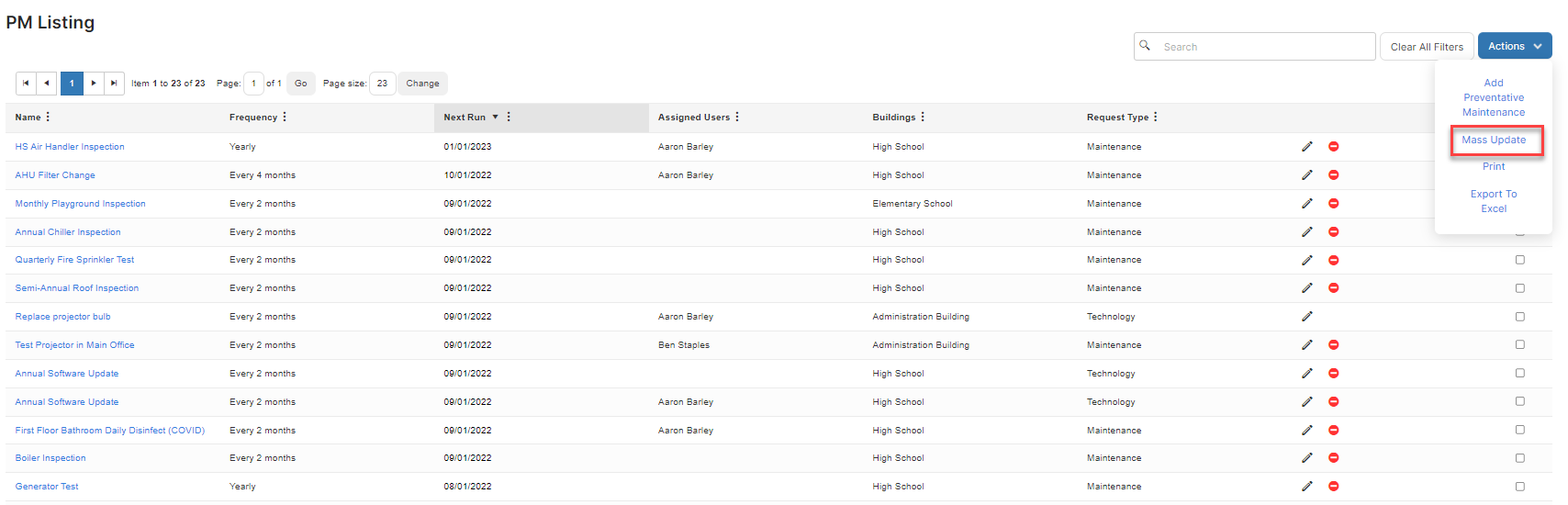This screenshot has height=505, width=1568.
Task: Open Name column options menu icon
Action: tap(48, 117)
